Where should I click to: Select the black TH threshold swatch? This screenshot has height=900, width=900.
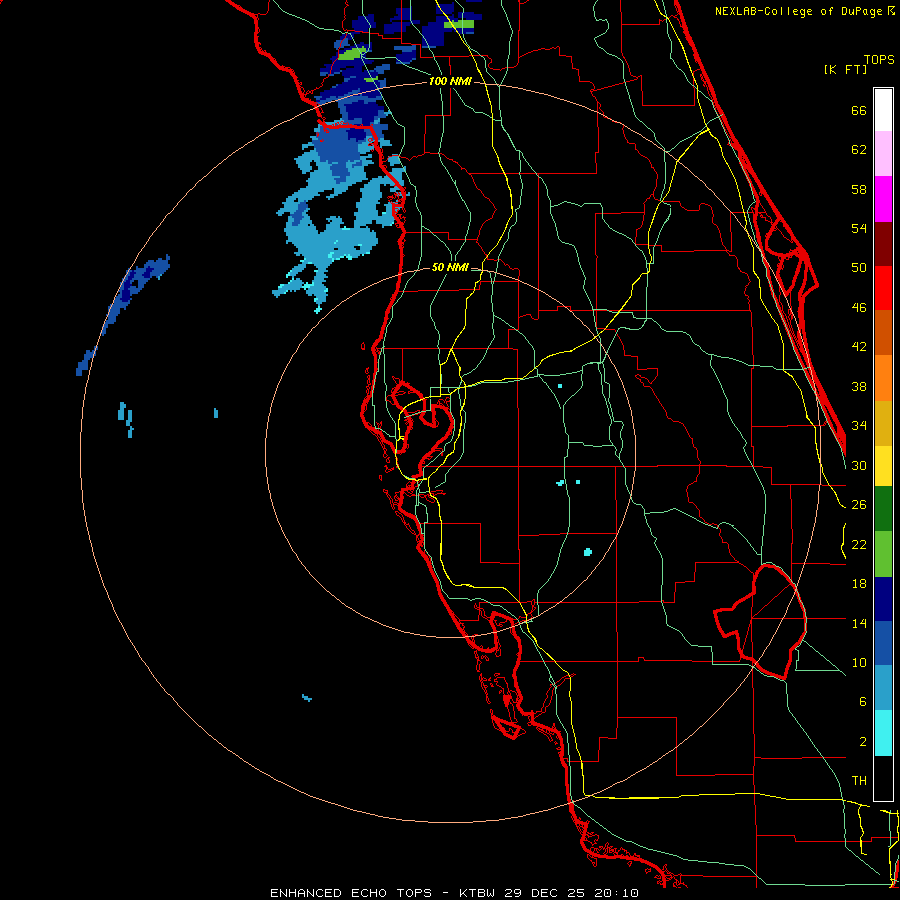[883, 778]
